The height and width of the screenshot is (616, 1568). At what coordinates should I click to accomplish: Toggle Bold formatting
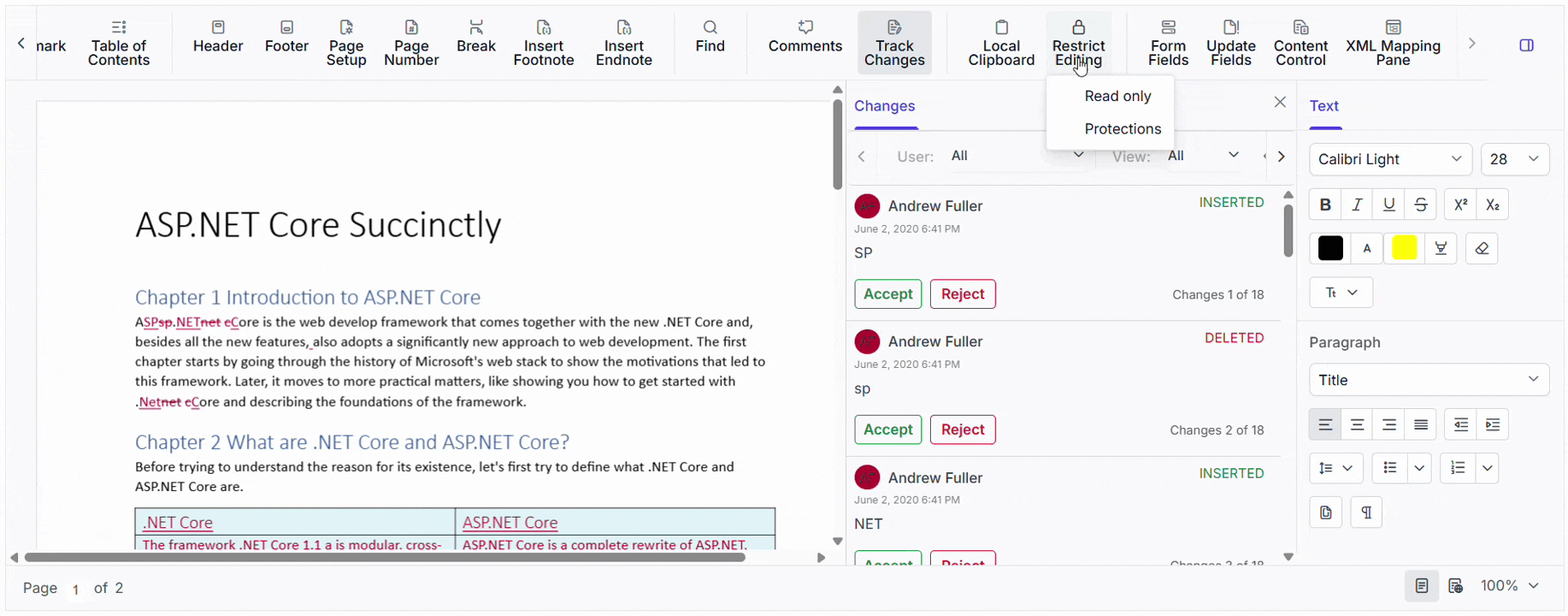point(1325,204)
